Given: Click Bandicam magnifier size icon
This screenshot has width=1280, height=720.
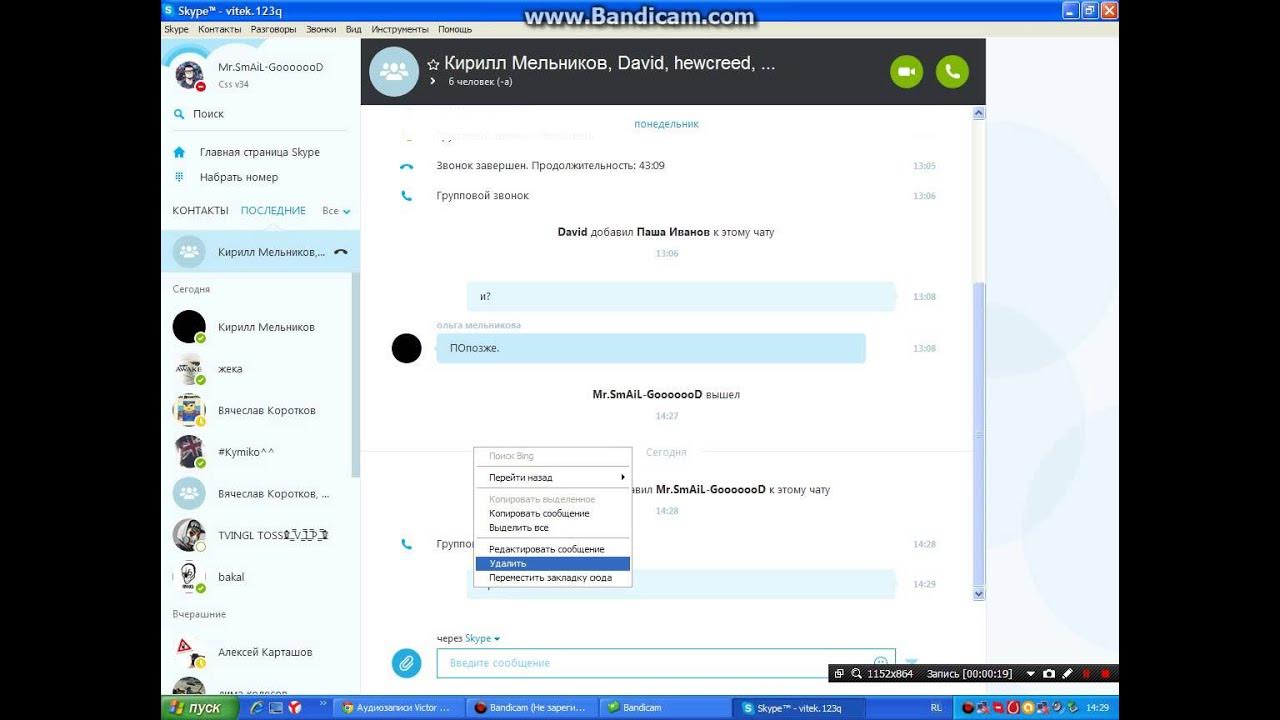Looking at the screenshot, I should click(857, 674).
